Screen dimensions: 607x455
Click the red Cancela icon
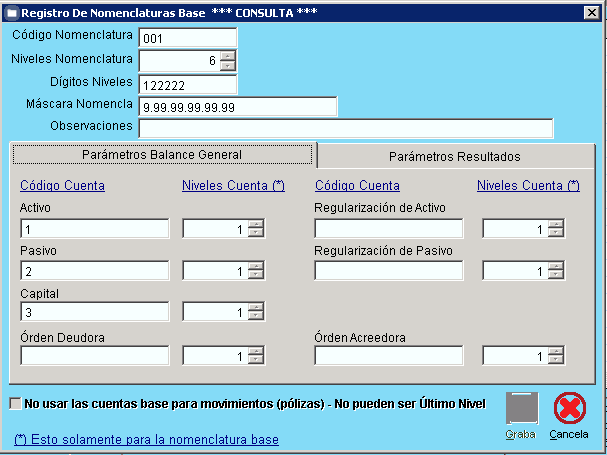coord(569,408)
